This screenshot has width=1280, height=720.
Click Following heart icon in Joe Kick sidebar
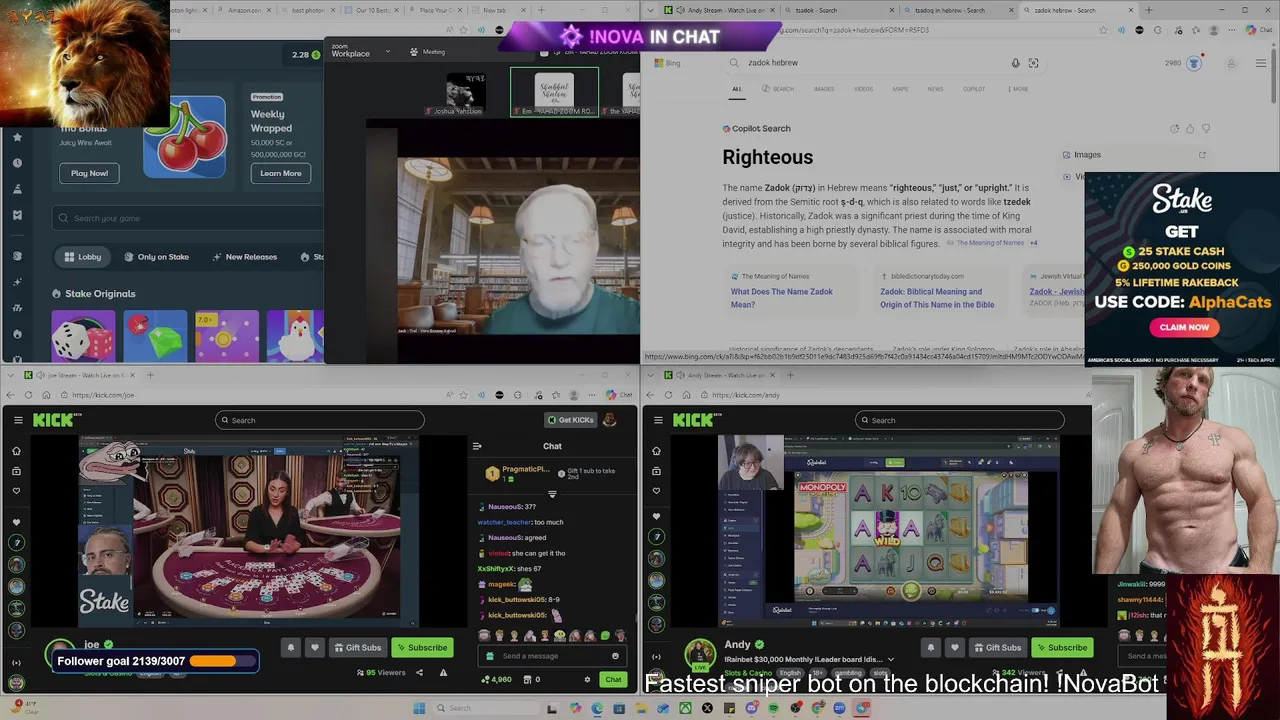pyautogui.click(x=16, y=491)
